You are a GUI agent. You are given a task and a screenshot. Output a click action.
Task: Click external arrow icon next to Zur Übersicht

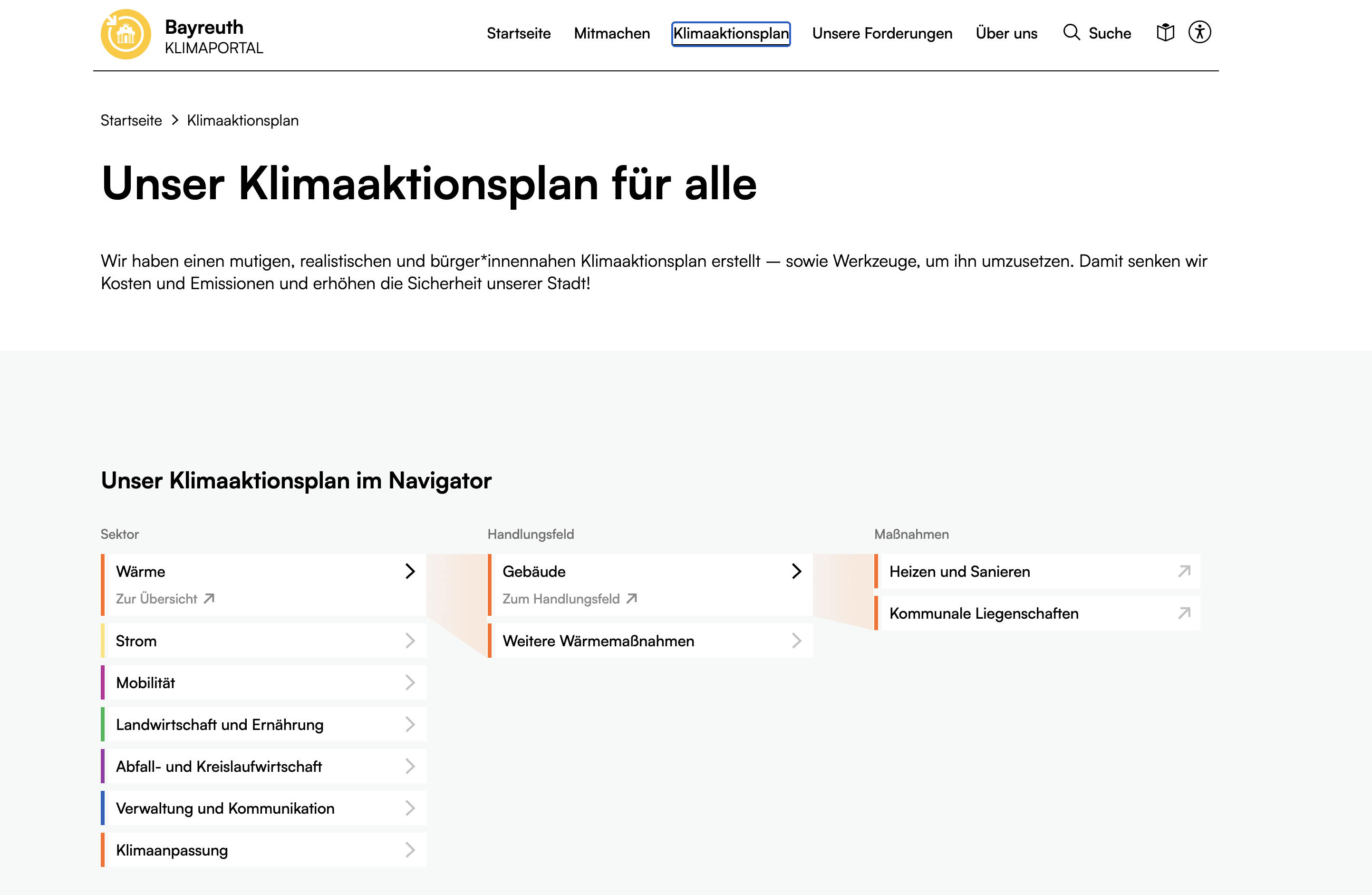pyautogui.click(x=209, y=599)
